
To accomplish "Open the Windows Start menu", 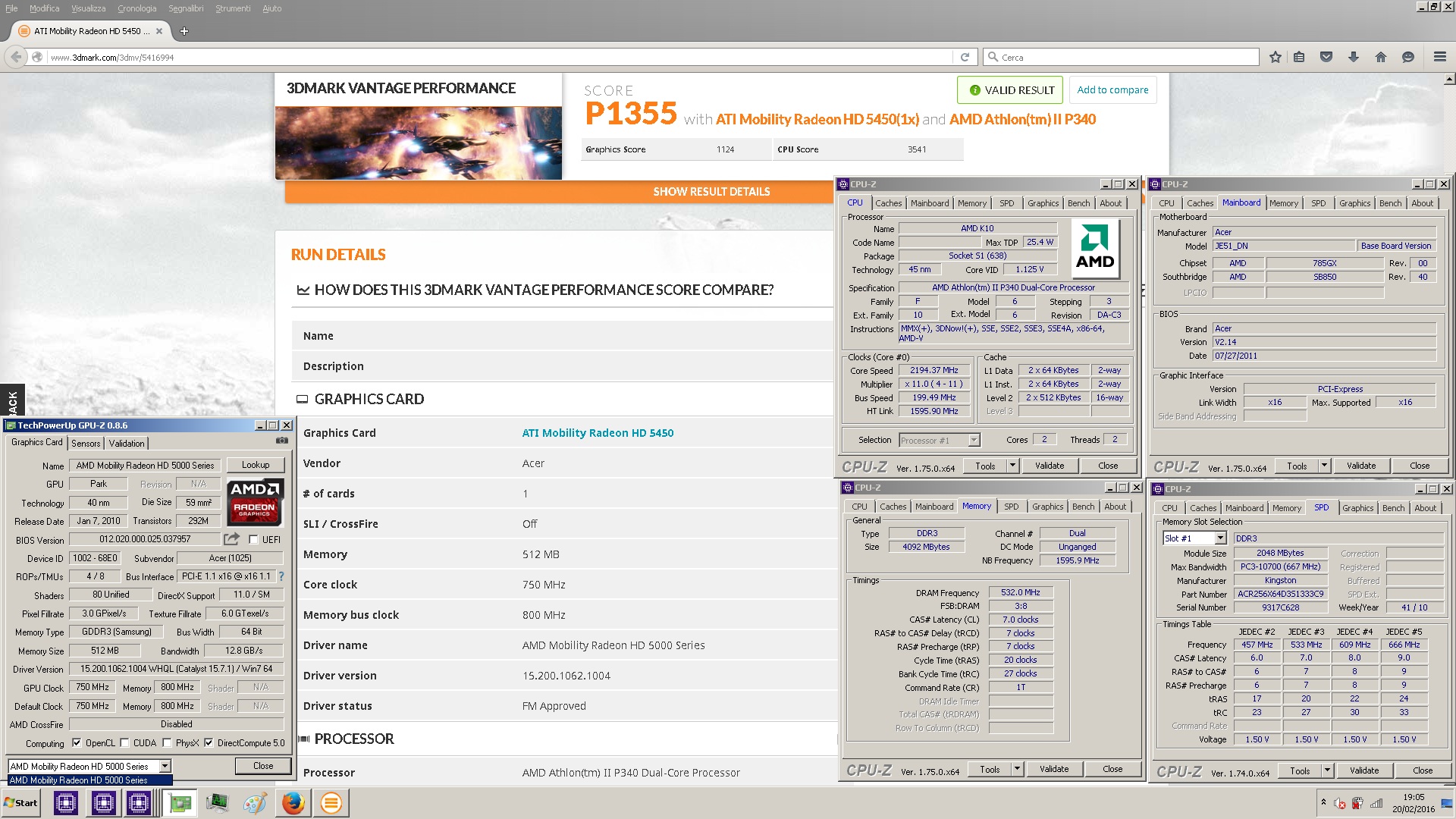I will (x=20, y=803).
